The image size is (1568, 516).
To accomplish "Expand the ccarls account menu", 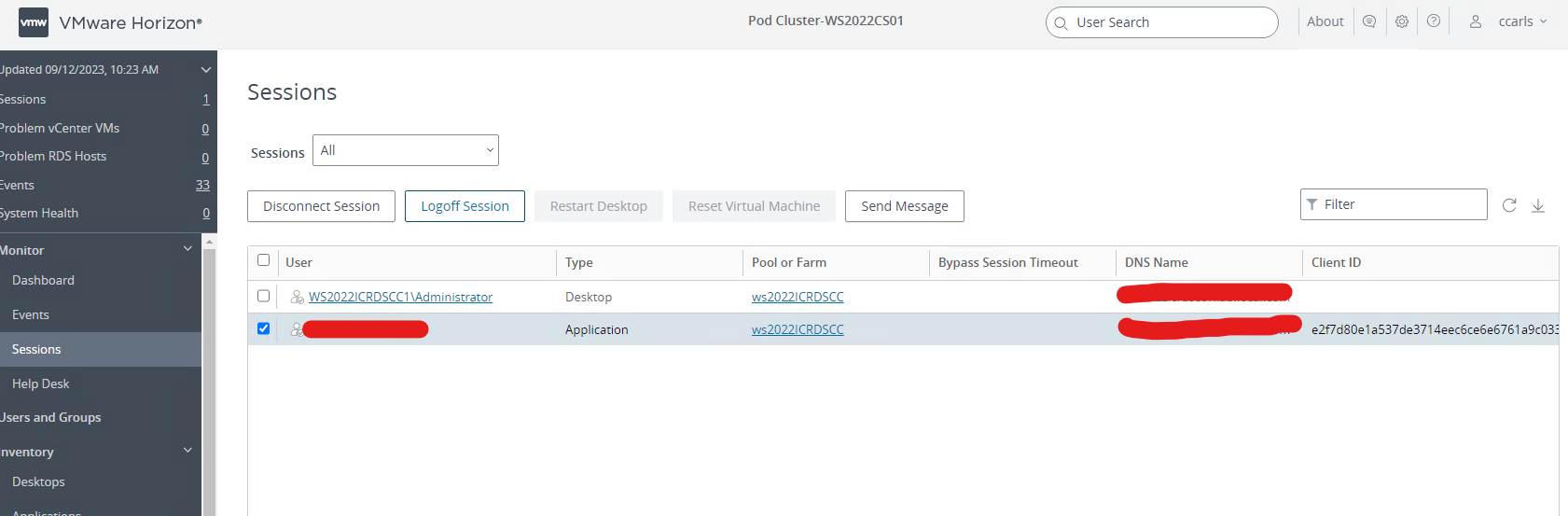I will pos(1522,21).
